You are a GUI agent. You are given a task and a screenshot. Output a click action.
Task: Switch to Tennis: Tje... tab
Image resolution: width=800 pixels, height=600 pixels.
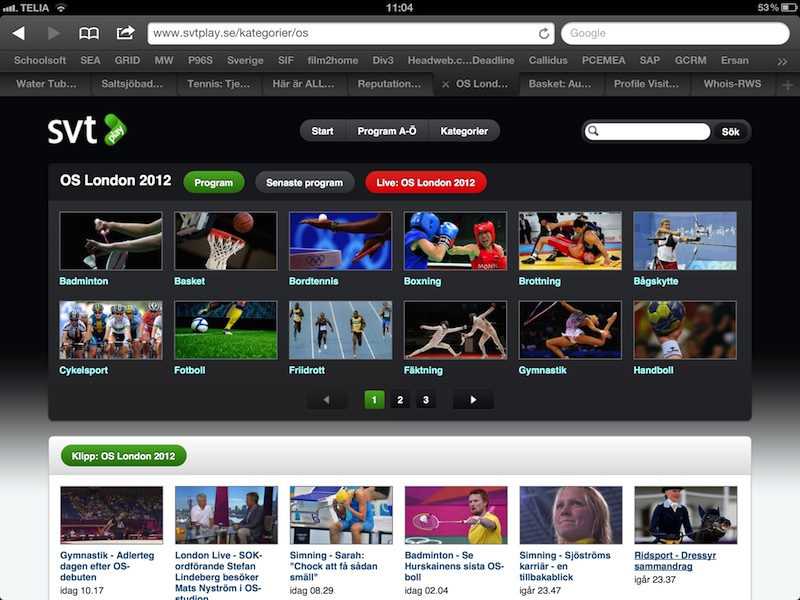(219, 84)
